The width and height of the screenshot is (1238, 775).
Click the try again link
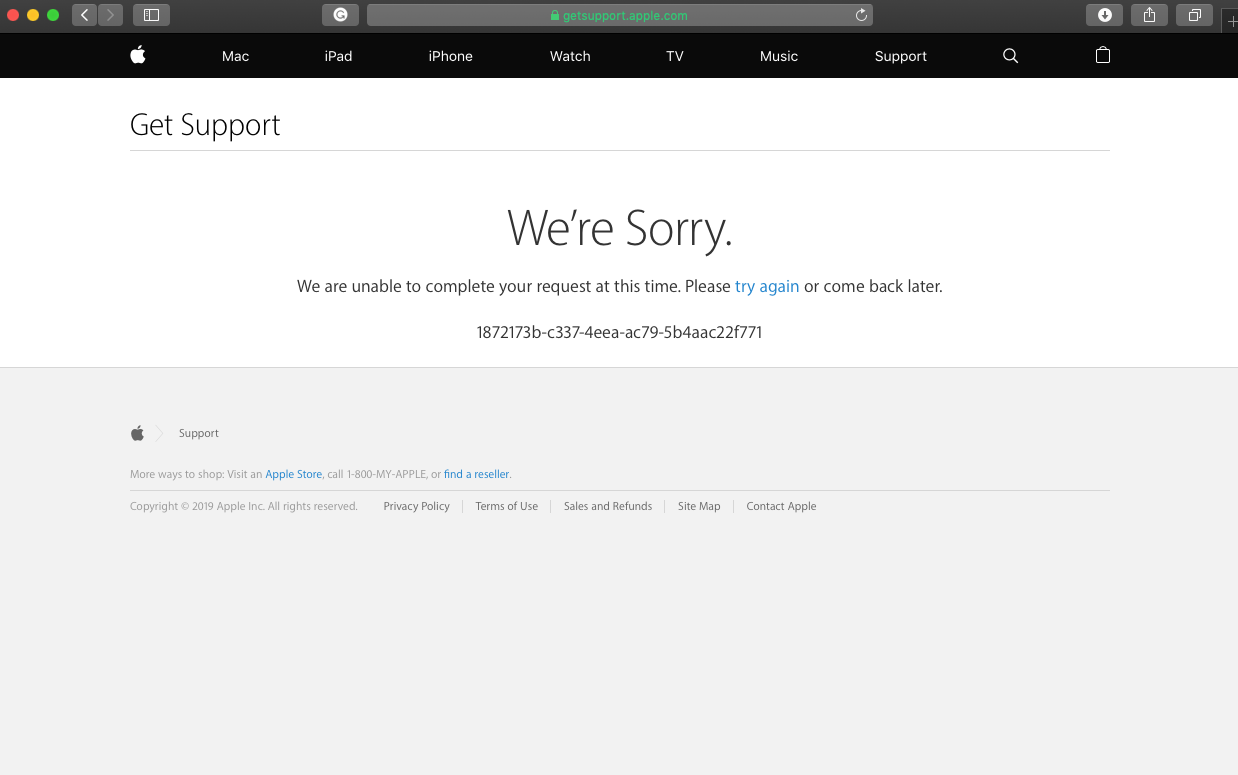(766, 286)
